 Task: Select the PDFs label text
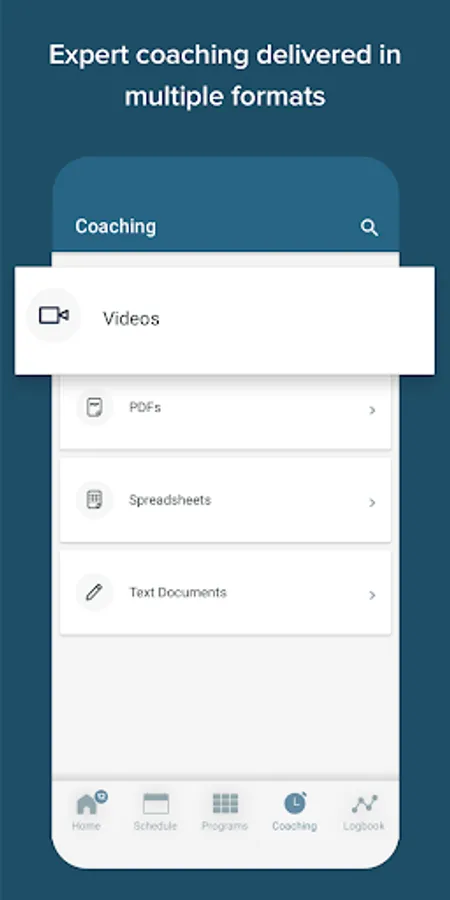click(x=145, y=408)
